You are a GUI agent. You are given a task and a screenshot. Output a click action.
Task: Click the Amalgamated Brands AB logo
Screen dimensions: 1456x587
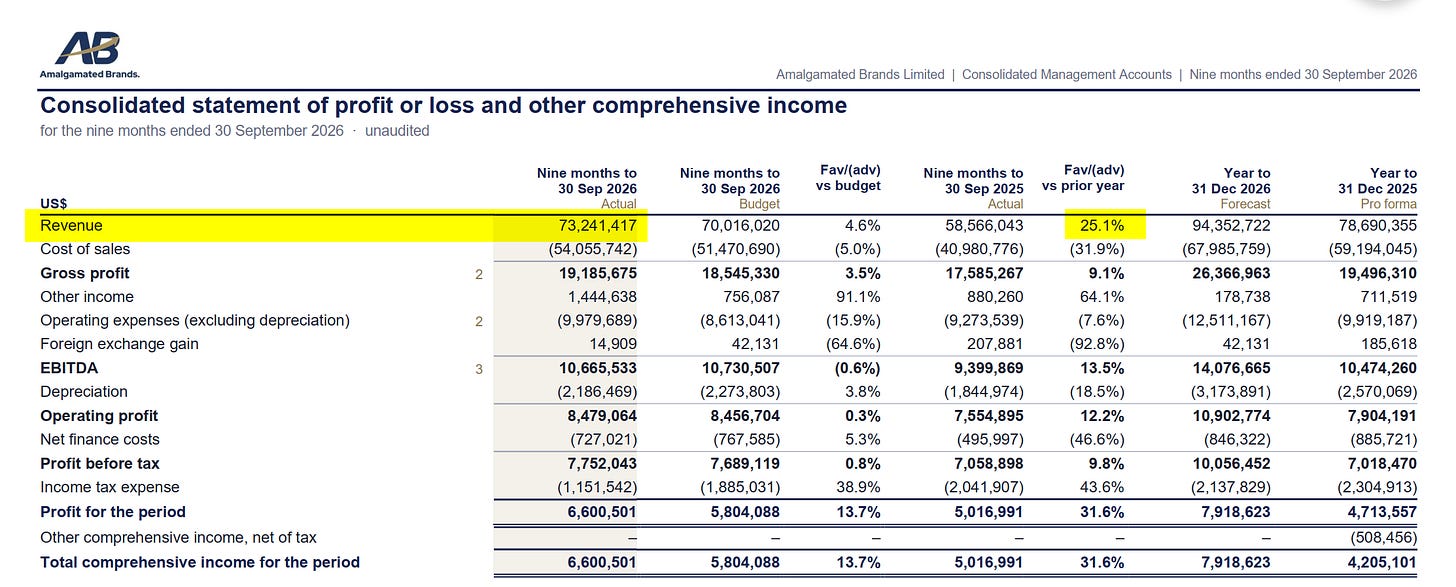(89, 54)
